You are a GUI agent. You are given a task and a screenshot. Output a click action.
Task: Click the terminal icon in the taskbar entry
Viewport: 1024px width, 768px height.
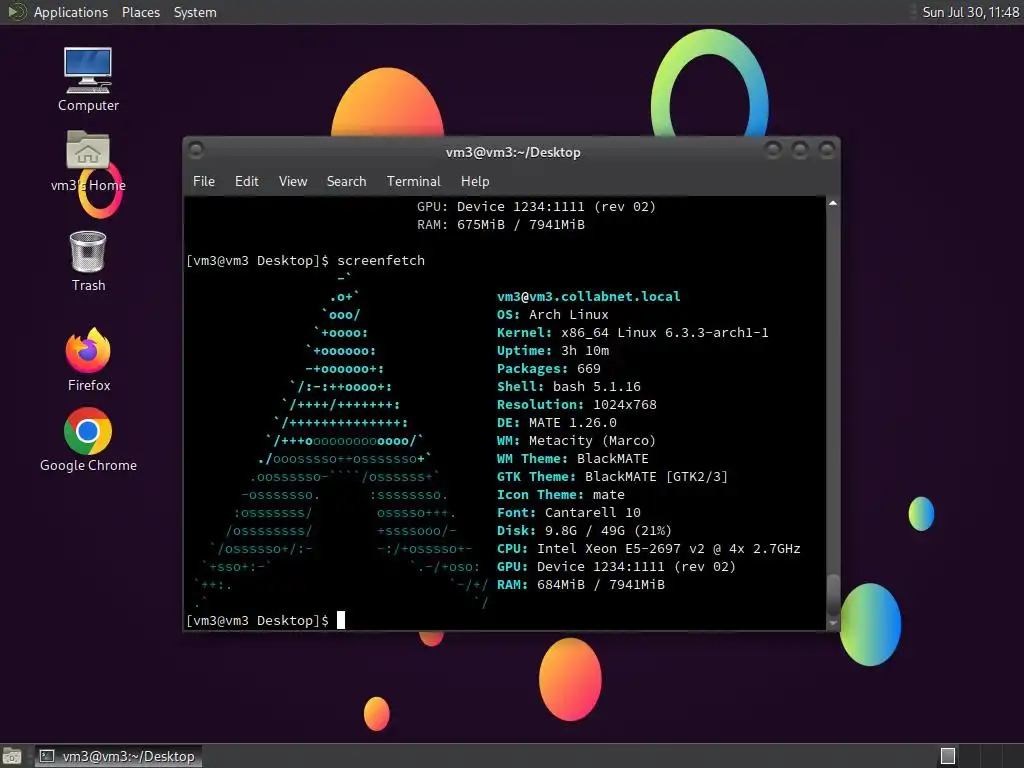(x=47, y=756)
